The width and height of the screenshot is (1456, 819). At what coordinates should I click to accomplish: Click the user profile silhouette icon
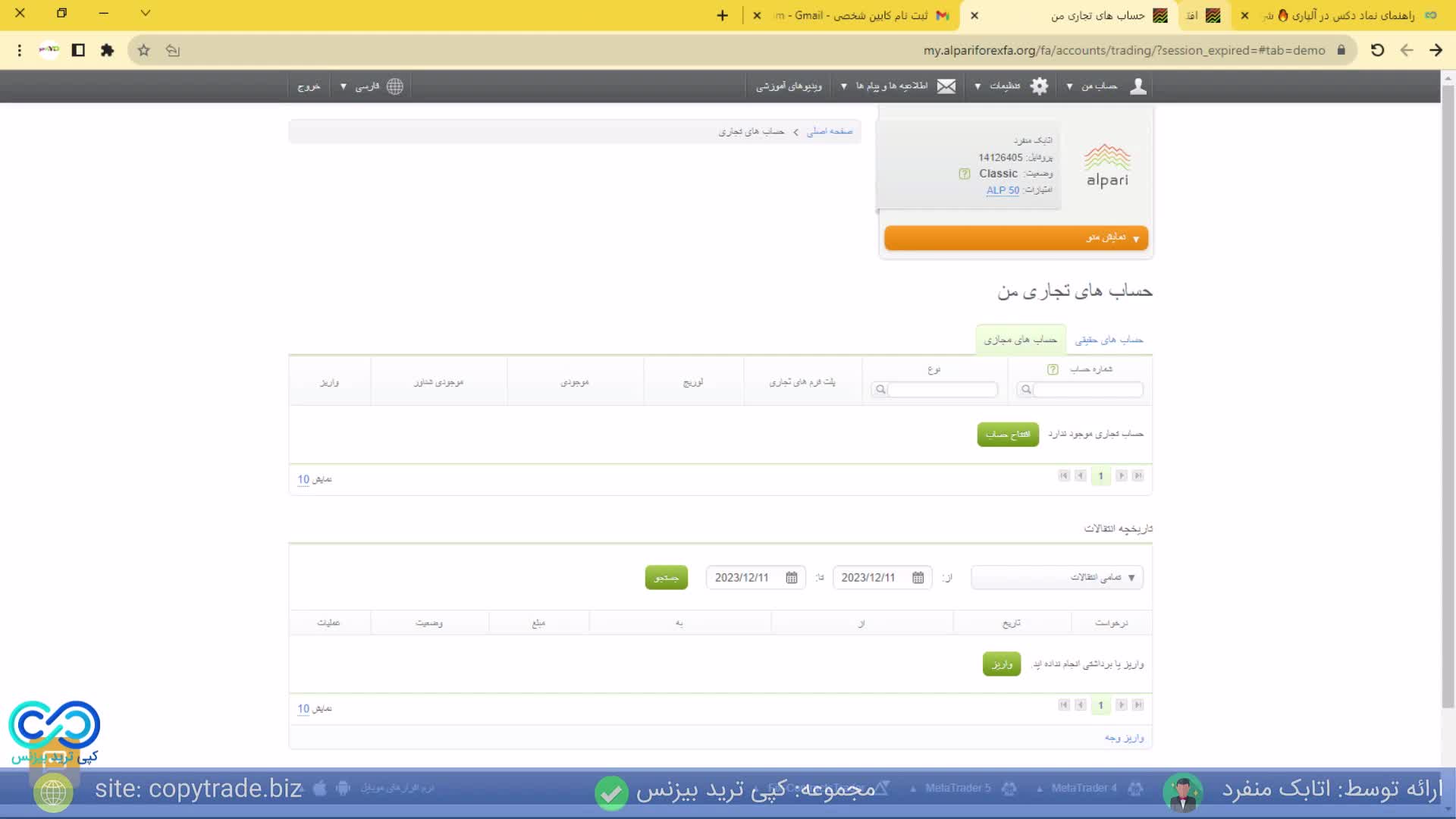tap(1137, 86)
